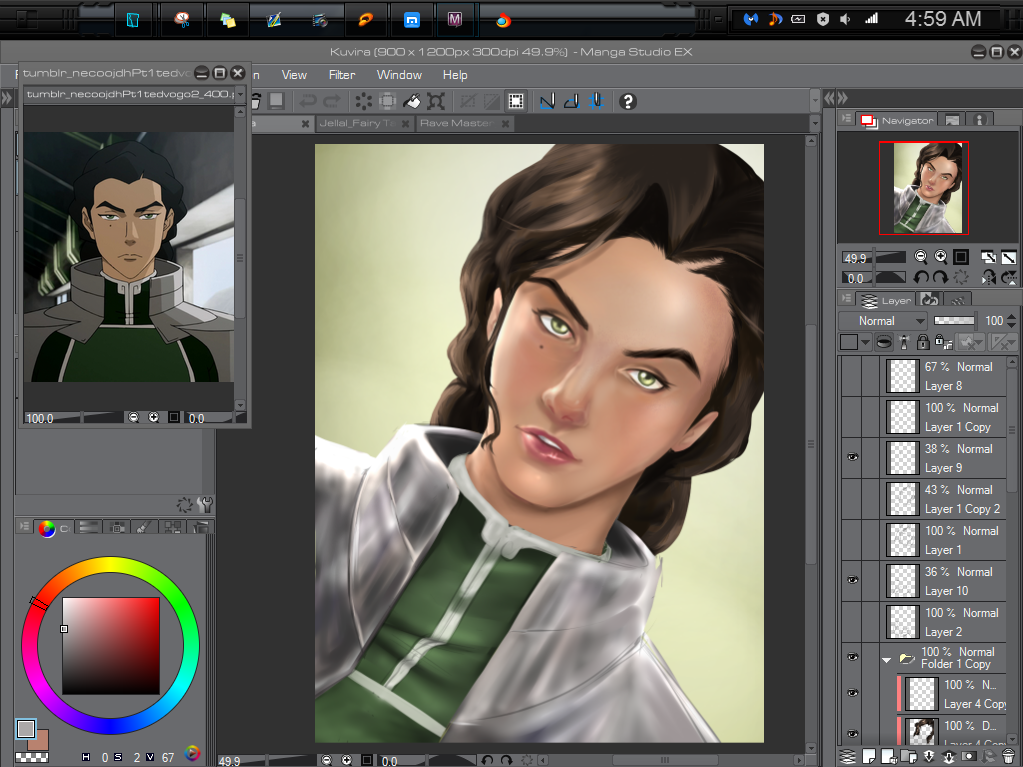Viewport: 1023px width, 767px height.
Task: Open the tumblr file name dropdown in sub view
Action: (241, 95)
